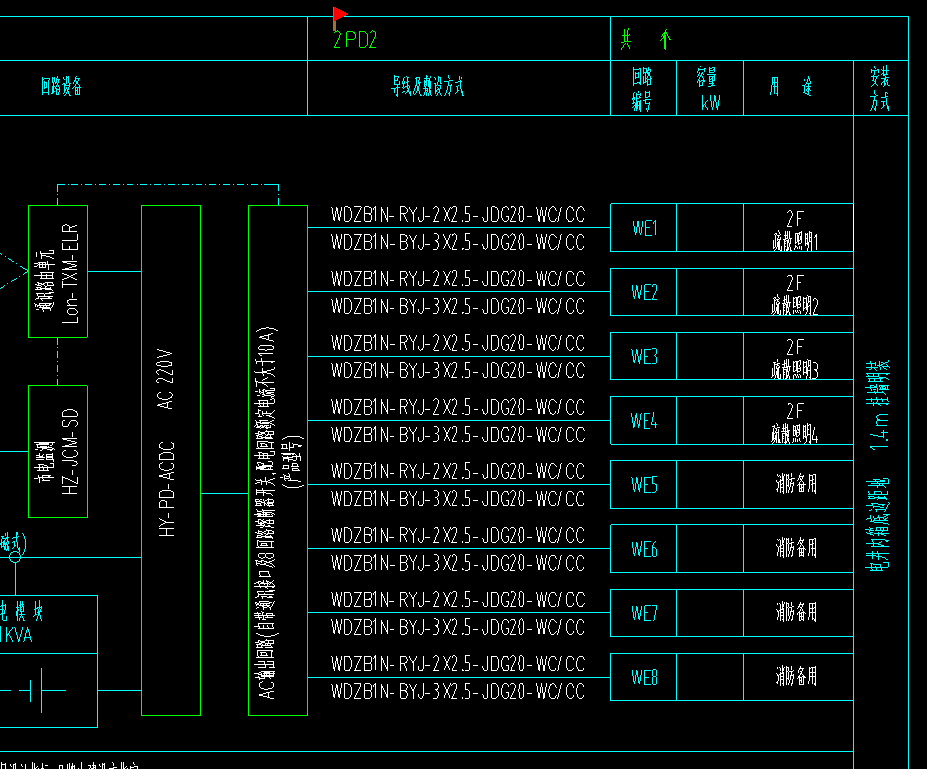Select the WE4 circuit number cell
The width and height of the screenshot is (927, 769).
click(x=643, y=421)
